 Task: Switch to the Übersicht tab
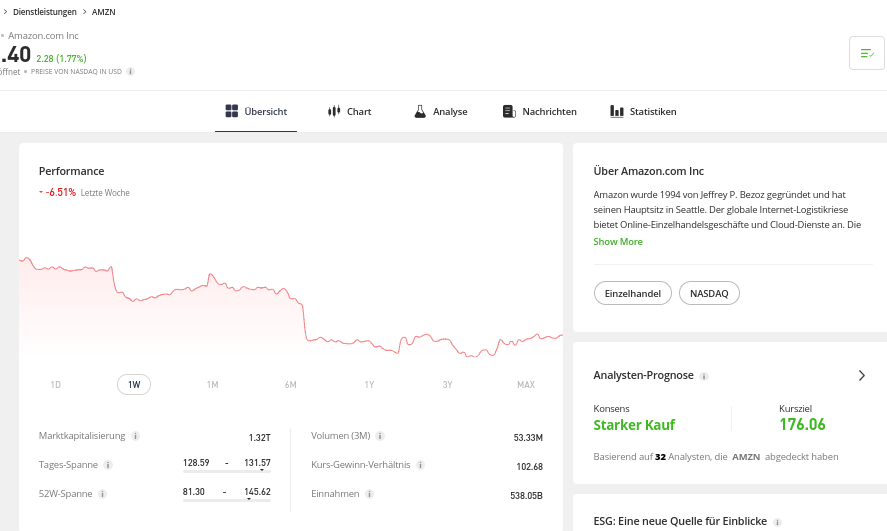pyautogui.click(x=256, y=111)
